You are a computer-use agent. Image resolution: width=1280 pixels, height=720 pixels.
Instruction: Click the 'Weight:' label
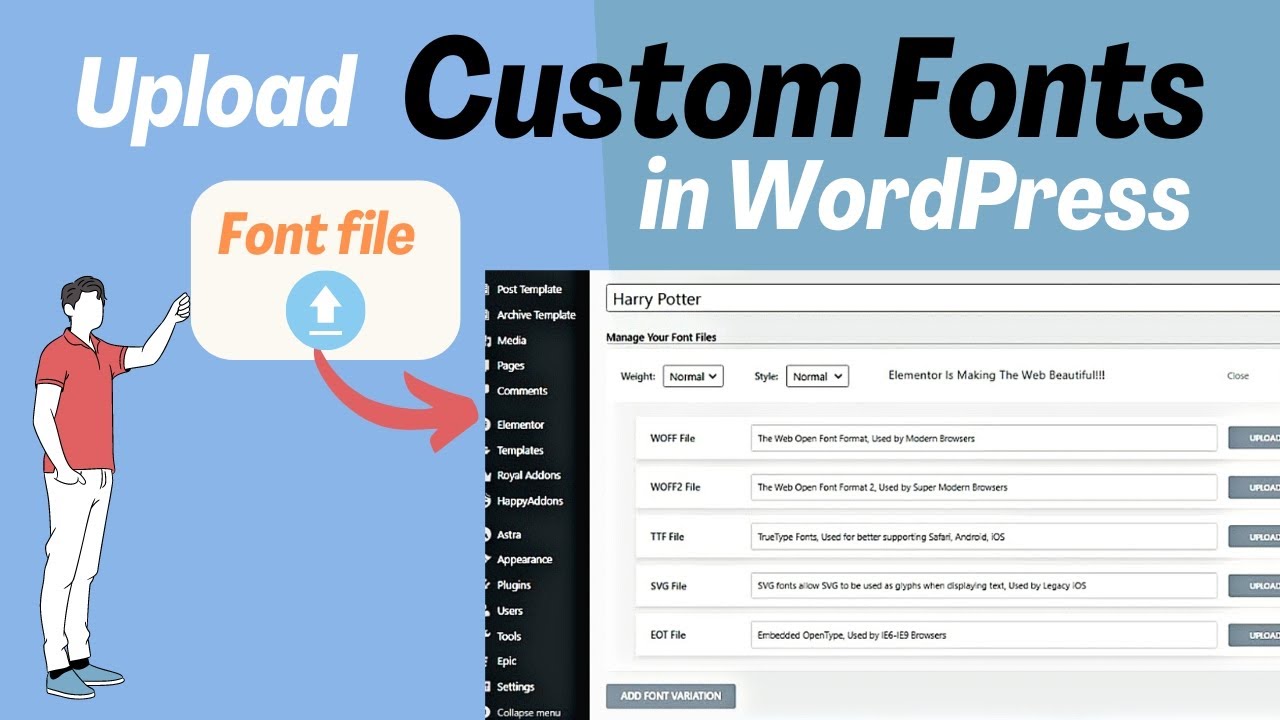tap(638, 377)
